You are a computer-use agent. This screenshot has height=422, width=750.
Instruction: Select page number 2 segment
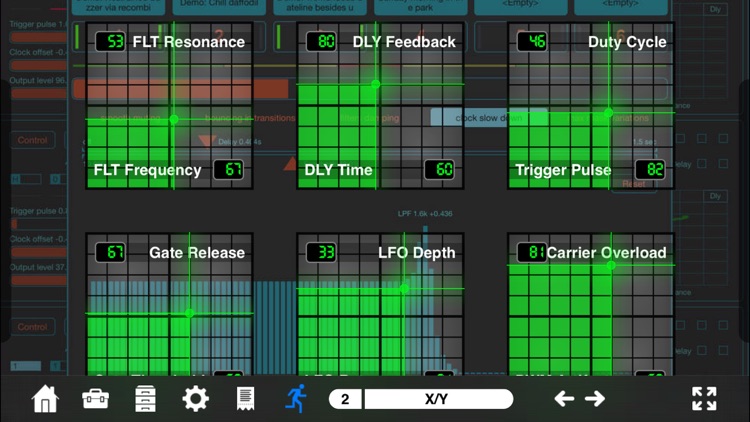click(346, 399)
